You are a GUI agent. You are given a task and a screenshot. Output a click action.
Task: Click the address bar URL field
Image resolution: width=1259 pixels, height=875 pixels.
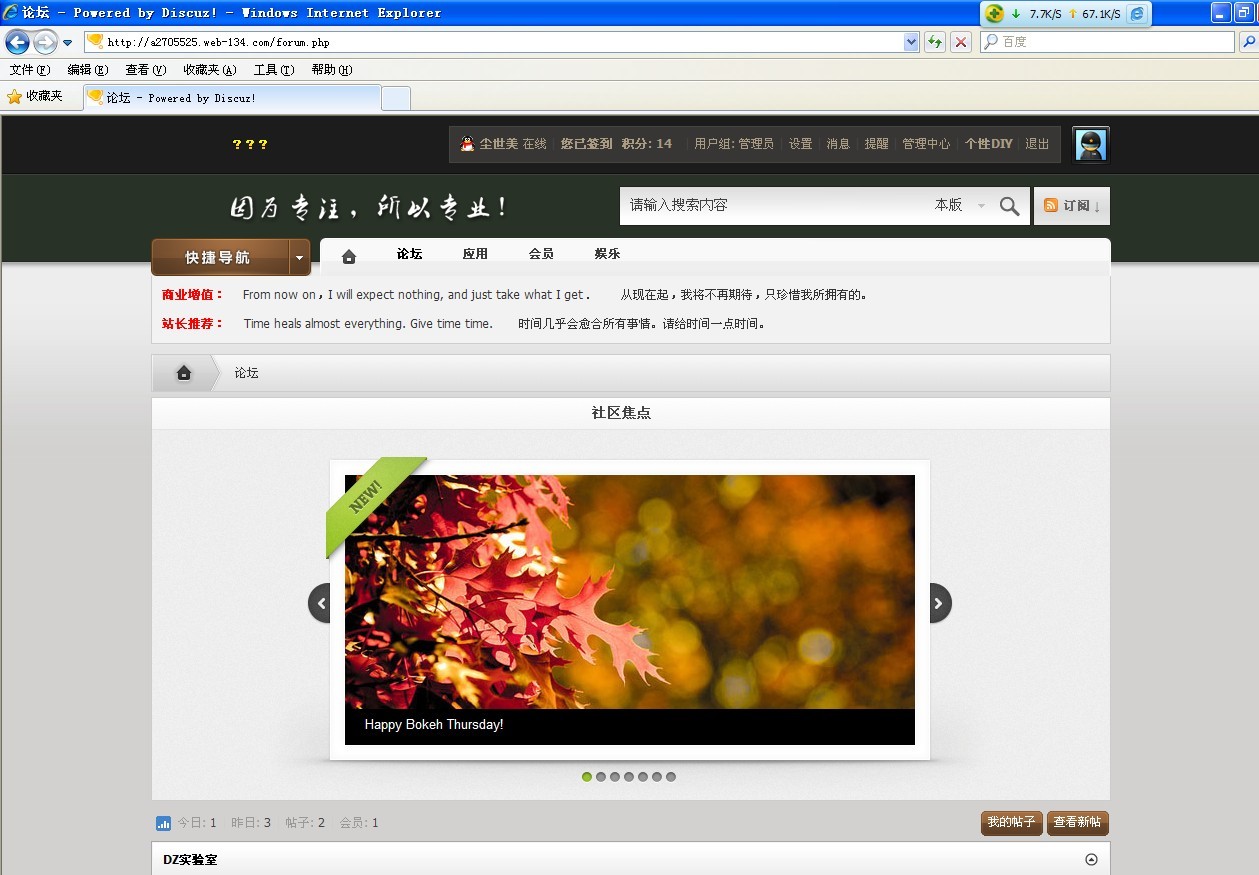click(494, 42)
